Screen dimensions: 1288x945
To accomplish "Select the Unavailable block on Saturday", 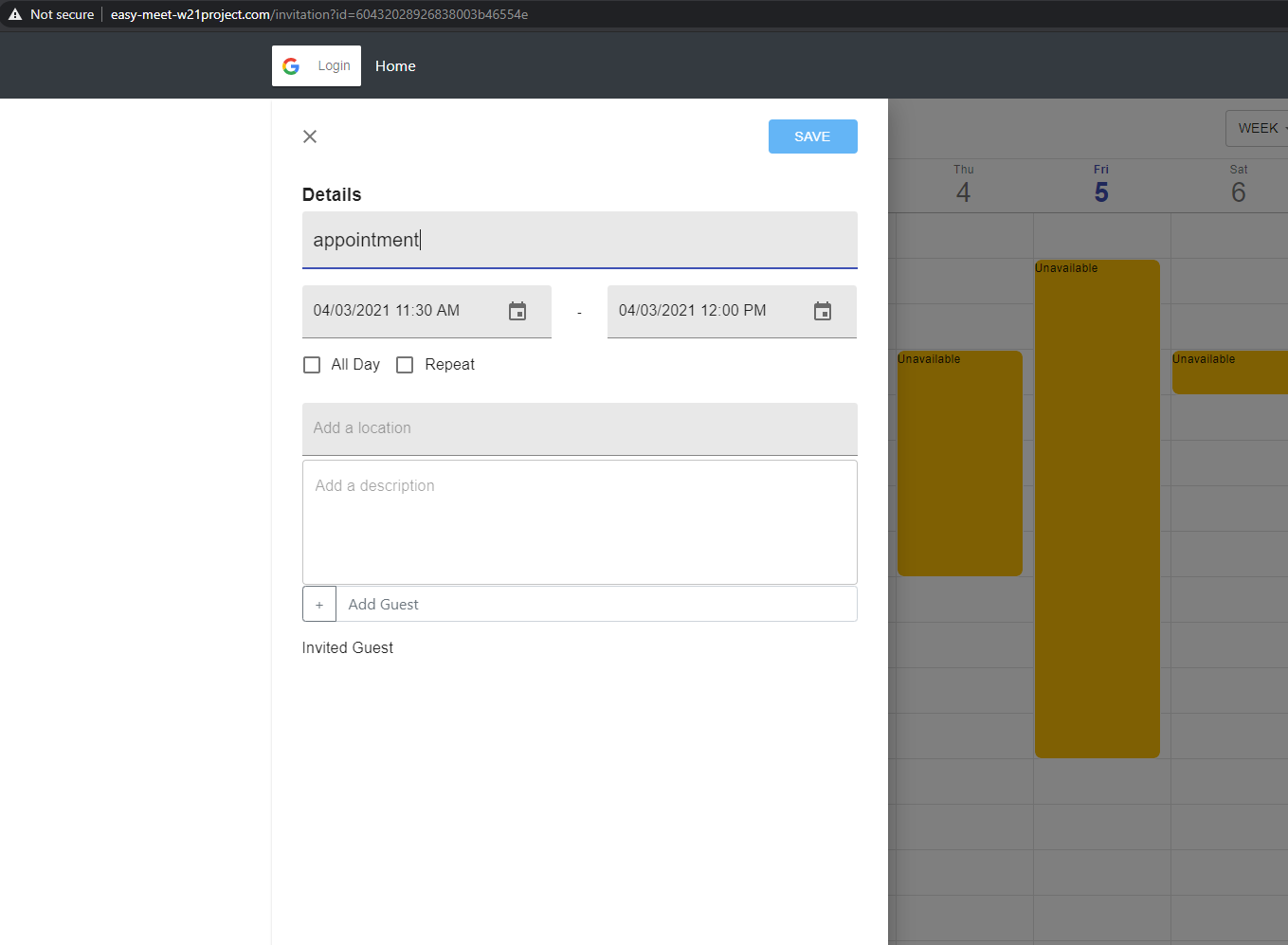I will [1230, 373].
